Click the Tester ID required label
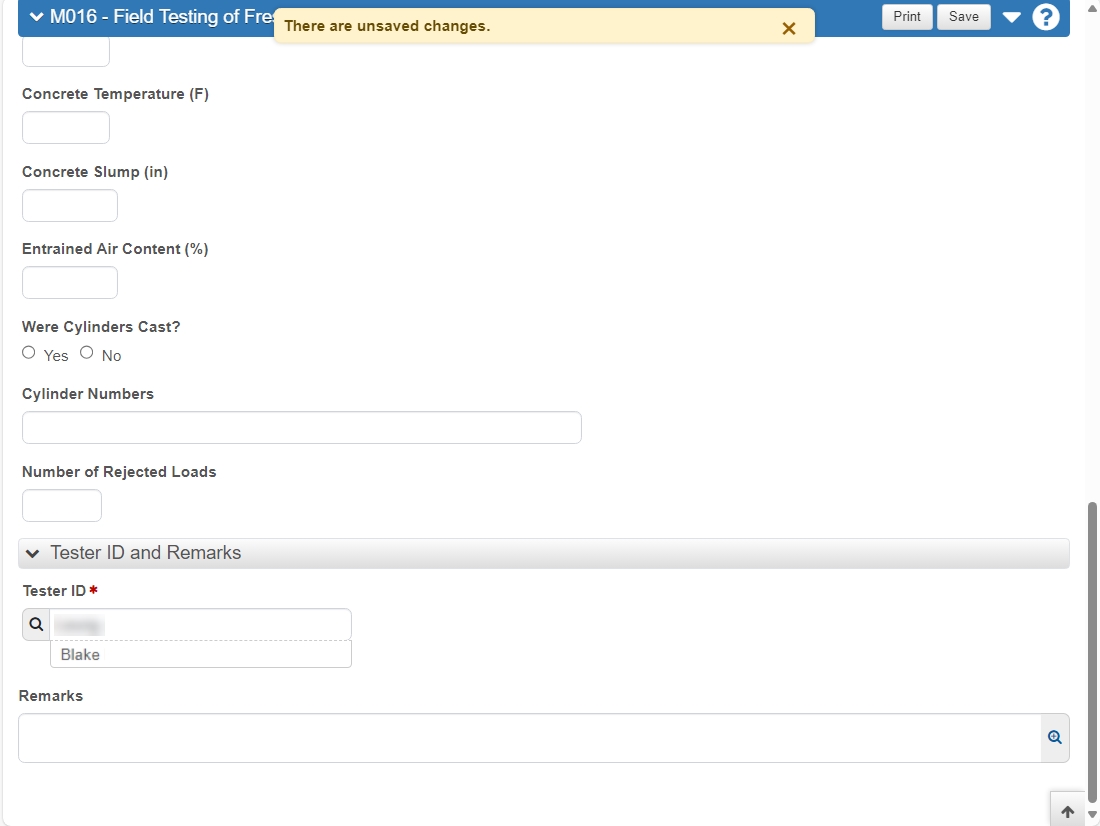Viewport: 1100px width, 826px height. [x=60, y=591]
